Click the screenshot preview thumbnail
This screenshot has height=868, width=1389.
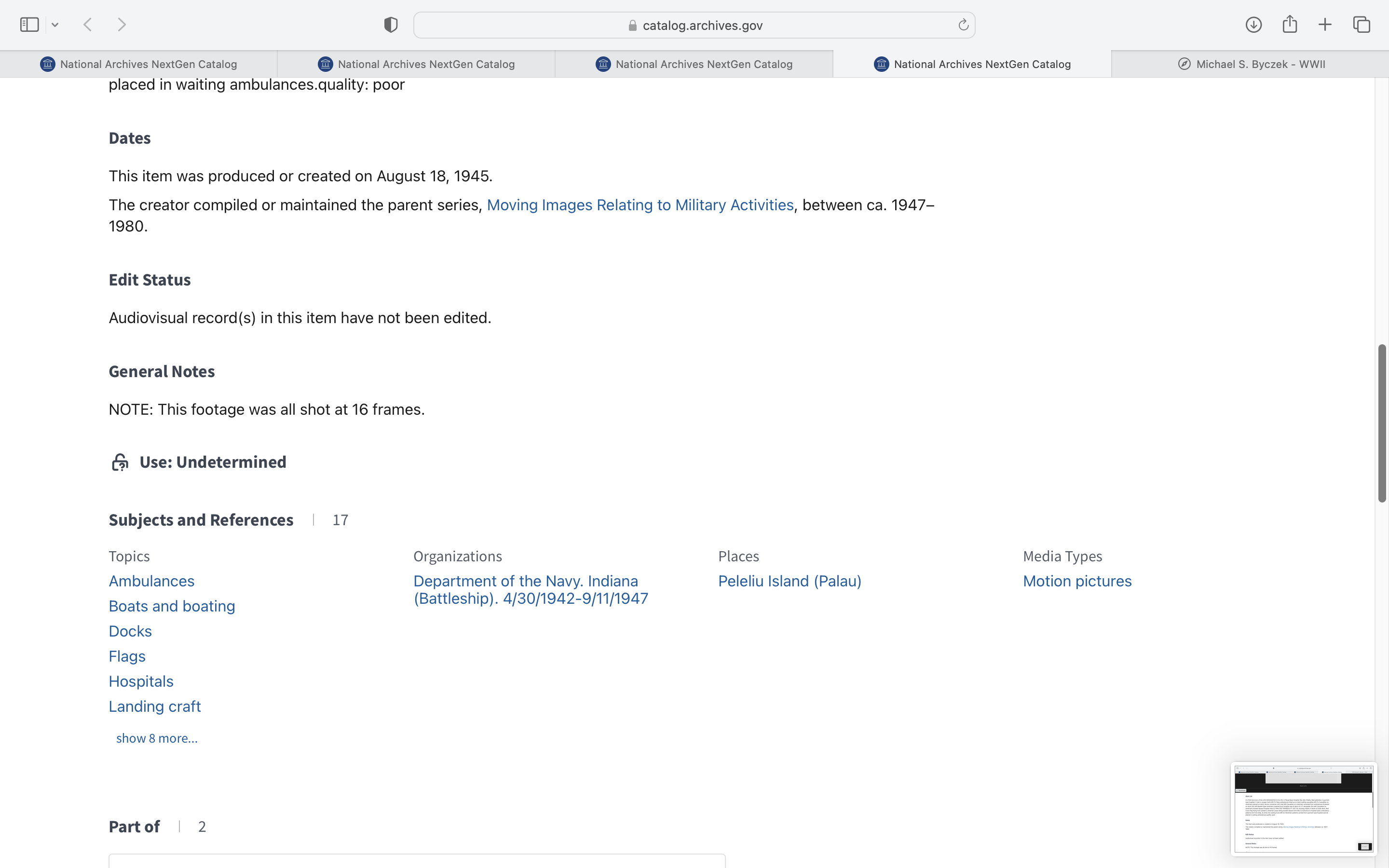point(1303,808)
